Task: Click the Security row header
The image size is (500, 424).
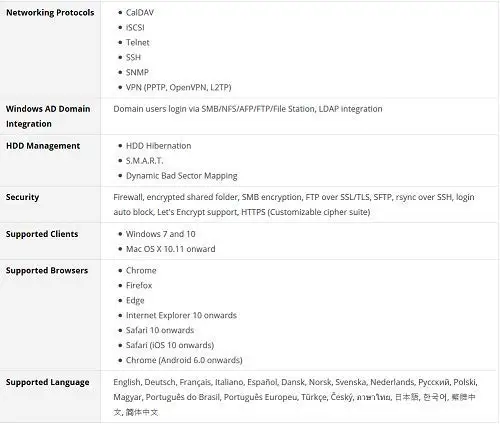Action: 22,197
